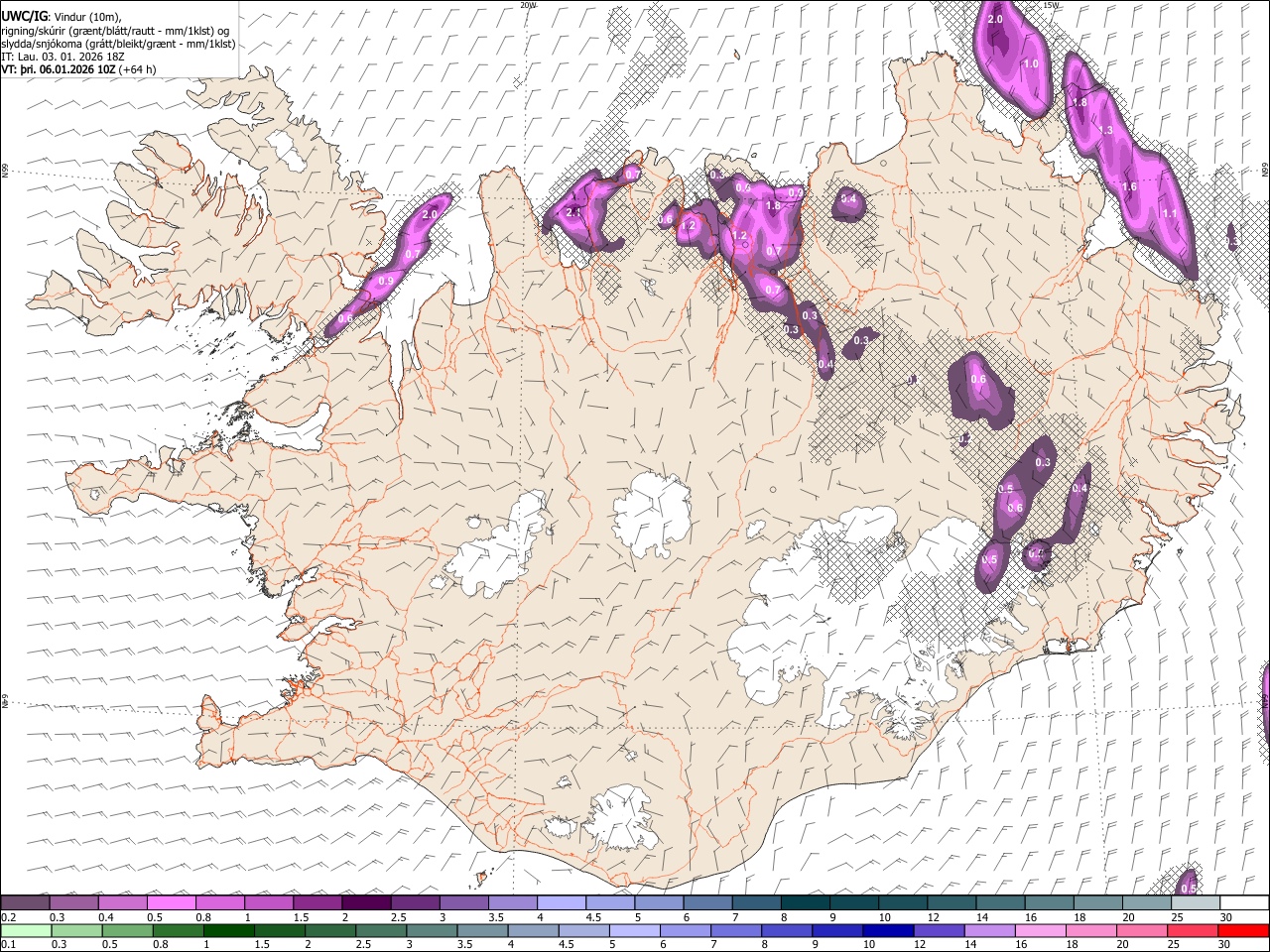Pick the 2.5–3 swatch on the rain scale

(380, 930)
